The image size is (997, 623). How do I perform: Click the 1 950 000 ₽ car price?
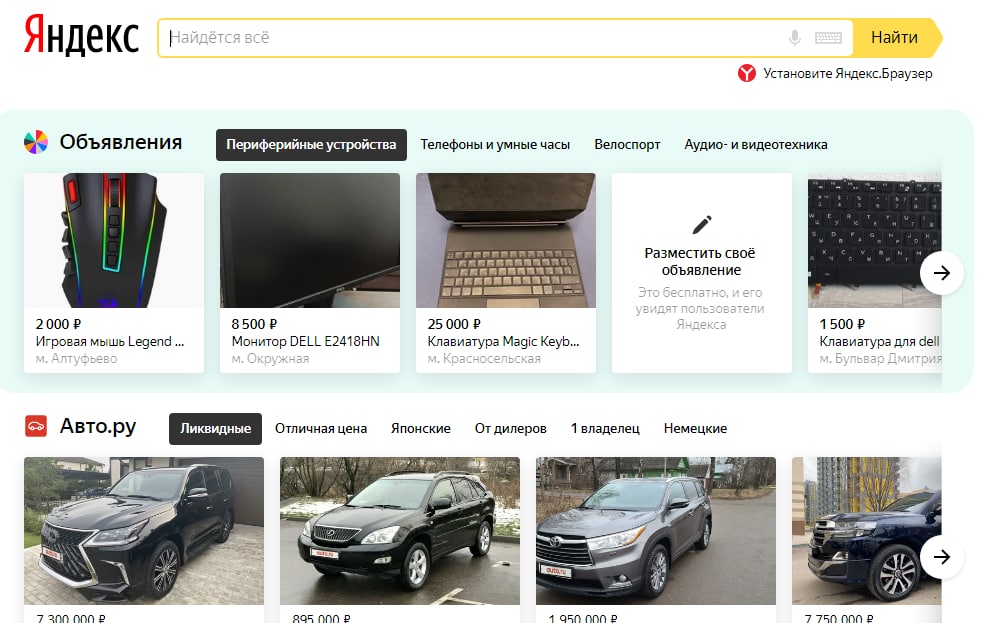582,618
